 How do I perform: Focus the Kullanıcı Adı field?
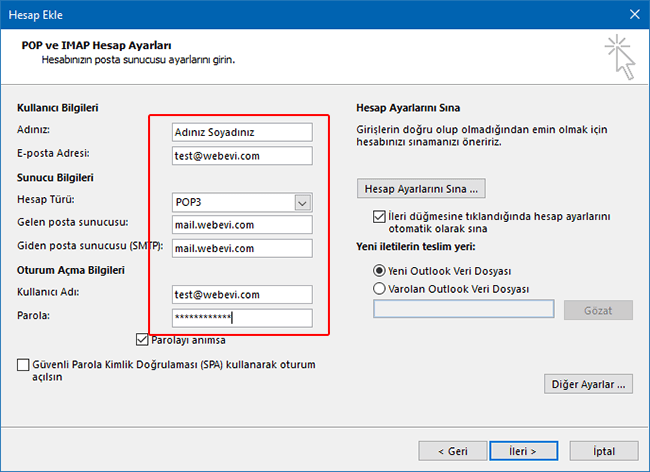click(x=242, y=295)
